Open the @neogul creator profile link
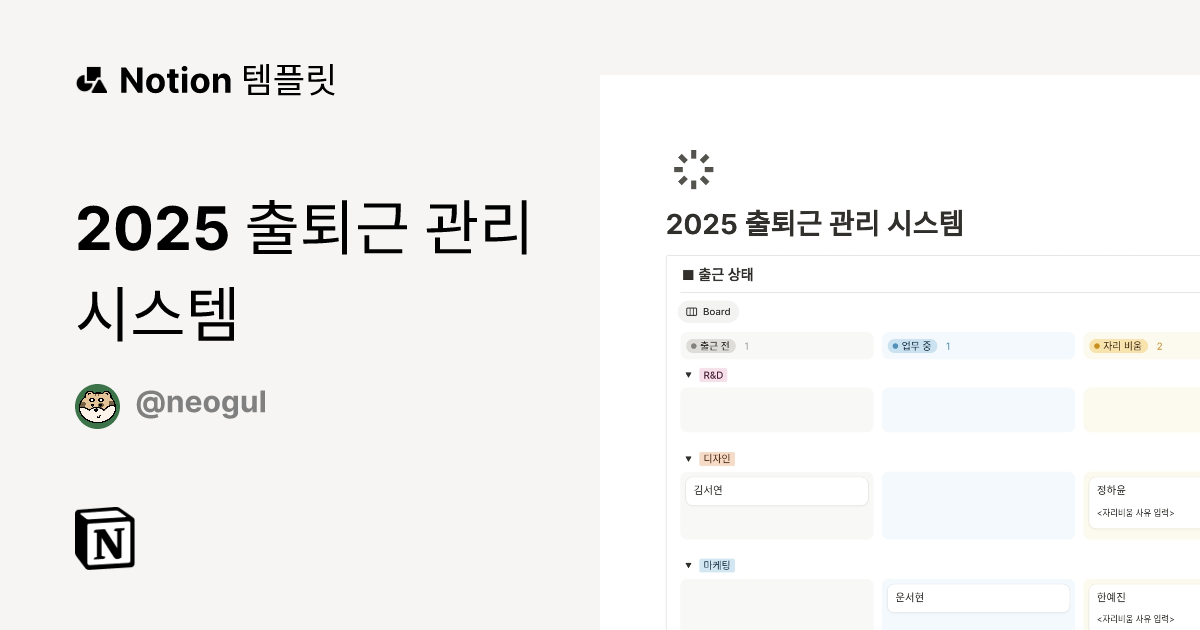The image size is (1200, 630). (200, 403)
